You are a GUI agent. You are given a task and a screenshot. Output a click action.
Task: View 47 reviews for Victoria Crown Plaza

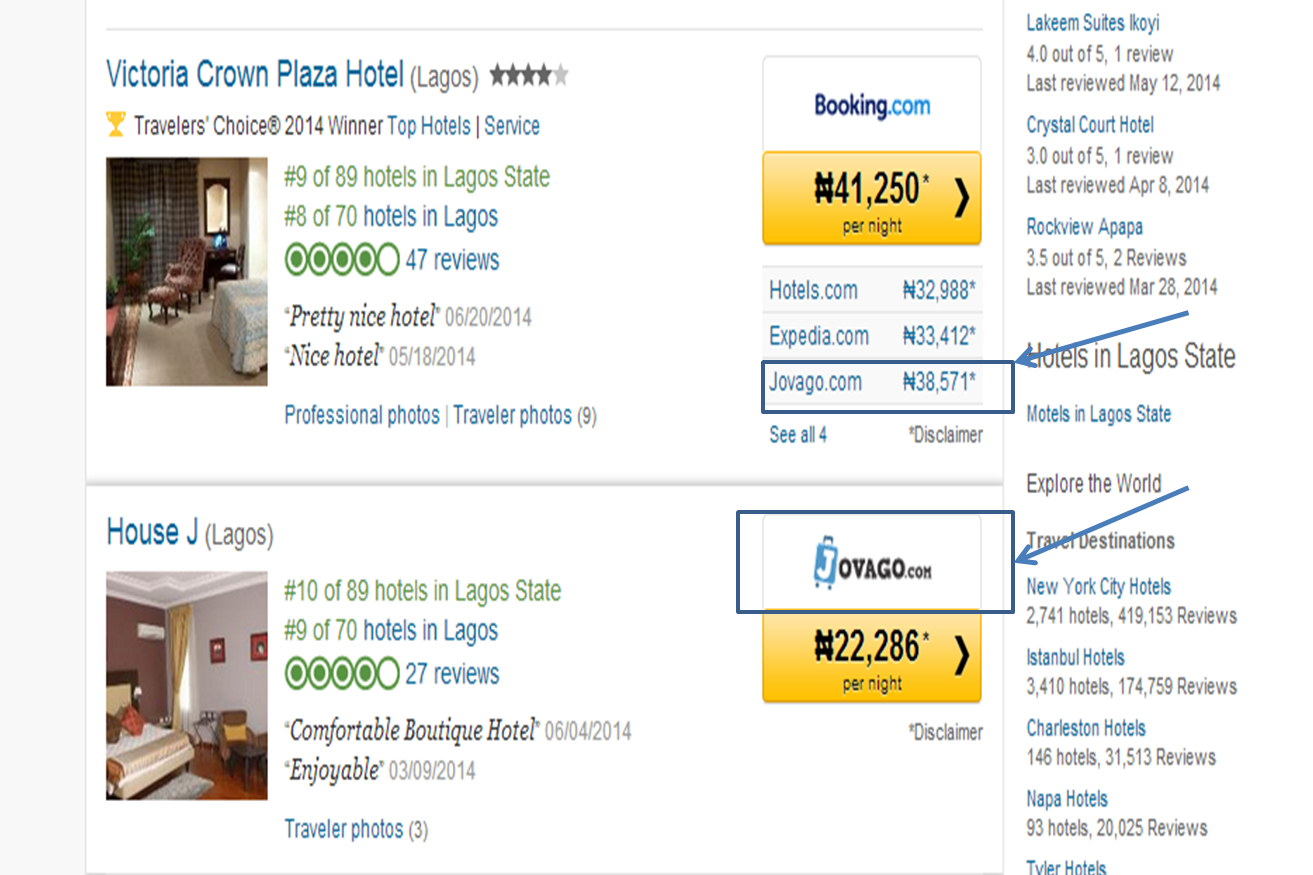click(x=452, y=260)
